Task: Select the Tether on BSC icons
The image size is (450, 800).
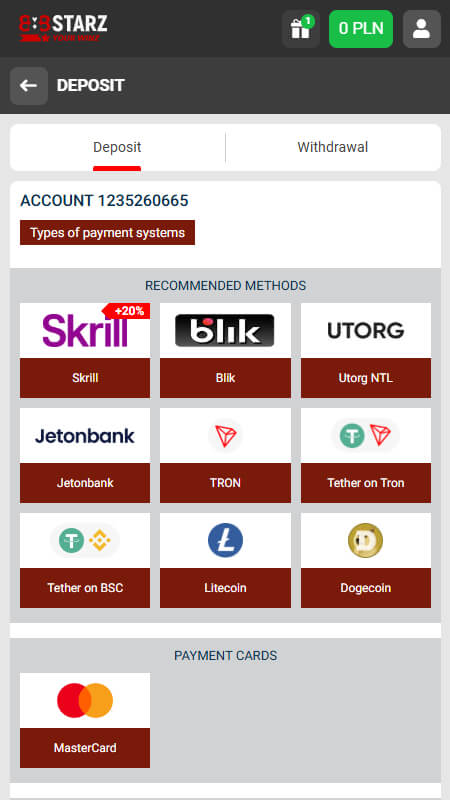Action: (85, 541)
